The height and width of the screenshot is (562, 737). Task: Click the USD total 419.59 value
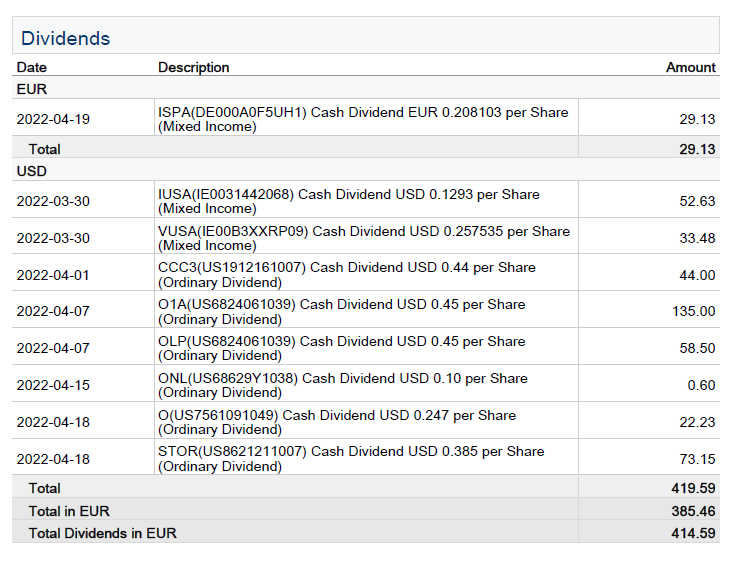693,488
